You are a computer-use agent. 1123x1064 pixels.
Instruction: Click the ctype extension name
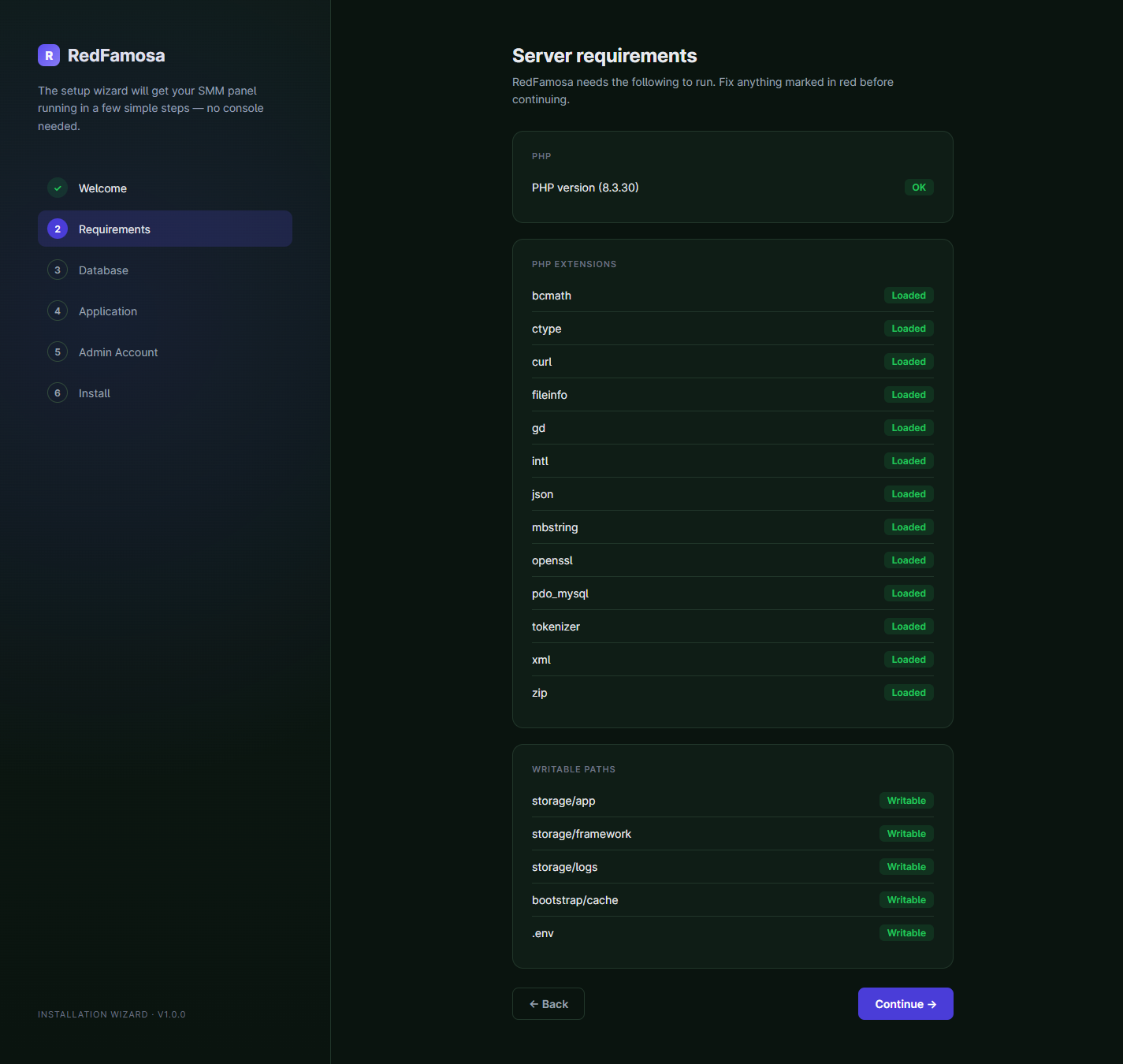pos(546,329)
